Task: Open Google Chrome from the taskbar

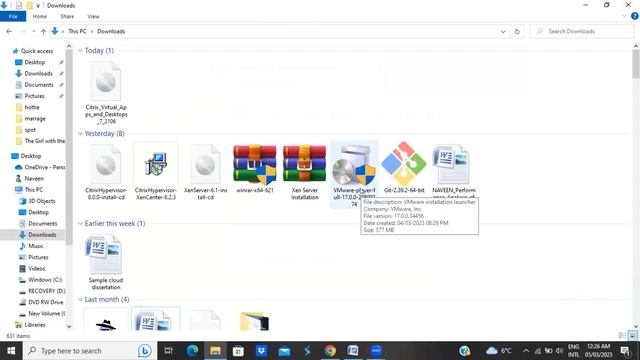Action: pos(330,351)
